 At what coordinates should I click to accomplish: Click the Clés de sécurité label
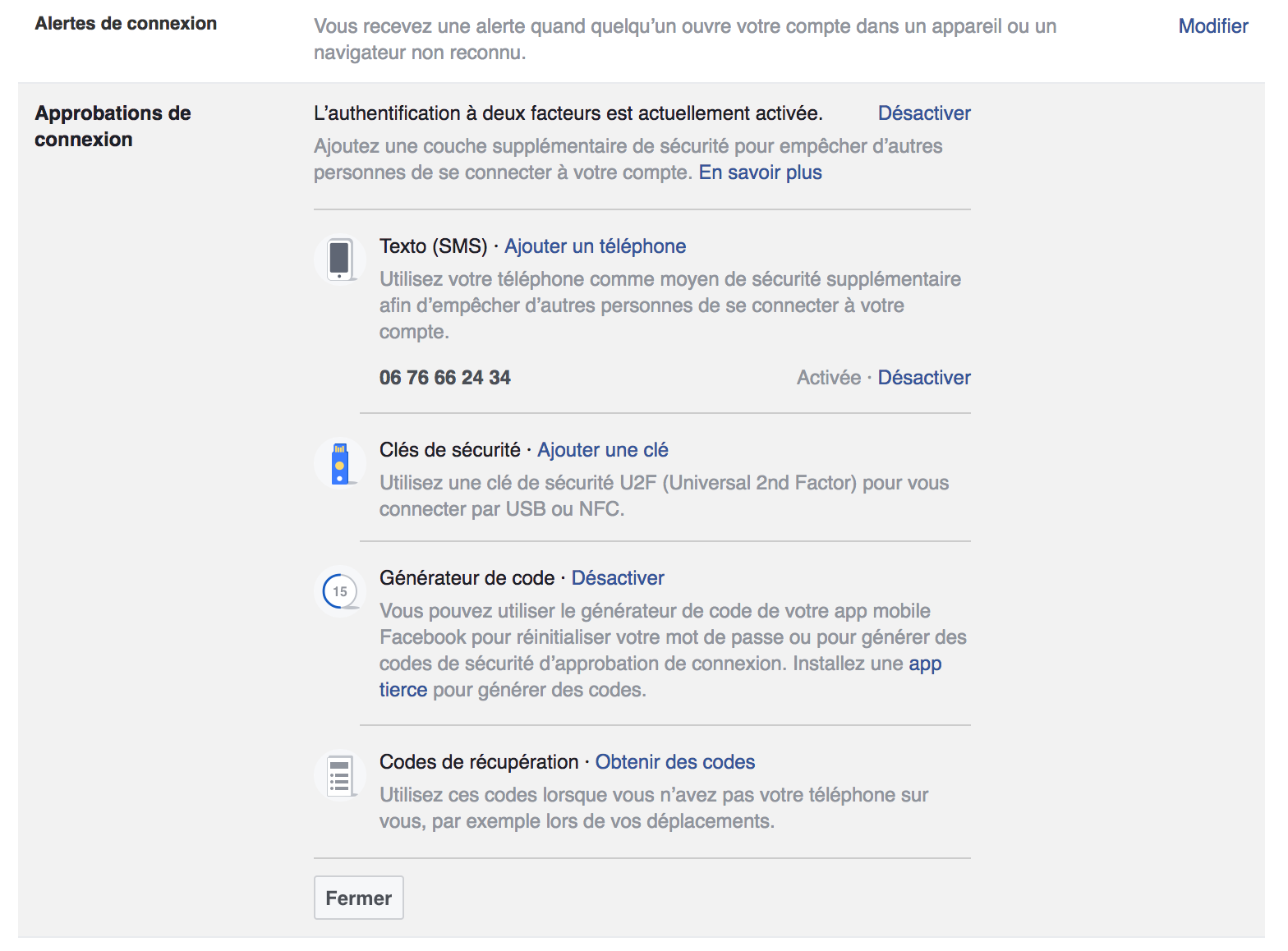click(x=450, y=450)
